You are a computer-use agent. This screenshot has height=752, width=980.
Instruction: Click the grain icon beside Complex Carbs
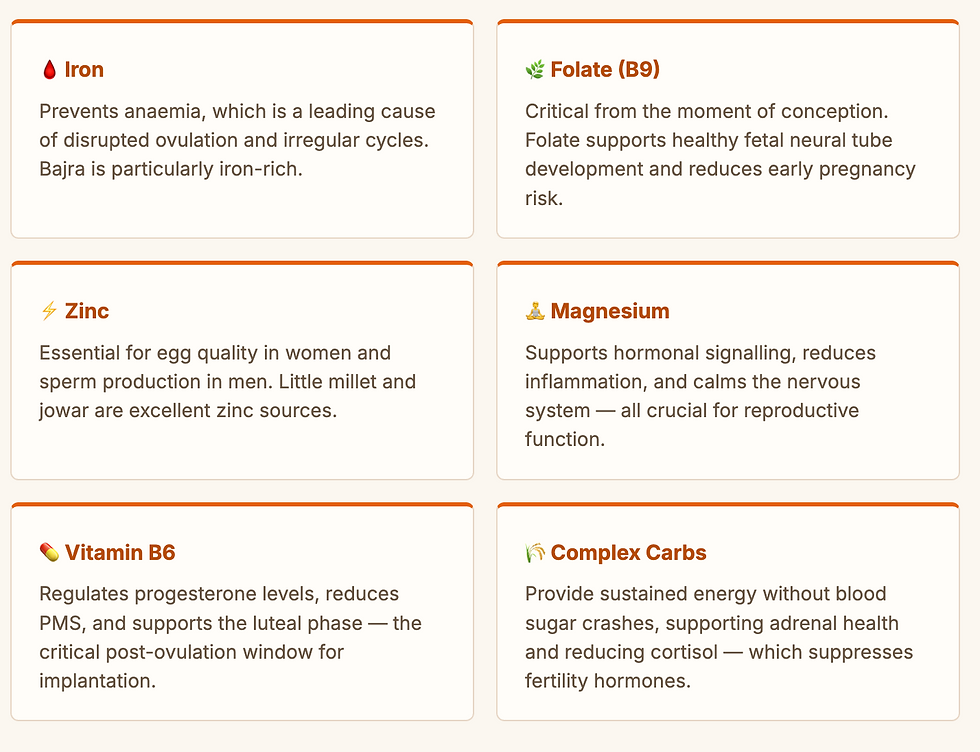pos(535,553)
